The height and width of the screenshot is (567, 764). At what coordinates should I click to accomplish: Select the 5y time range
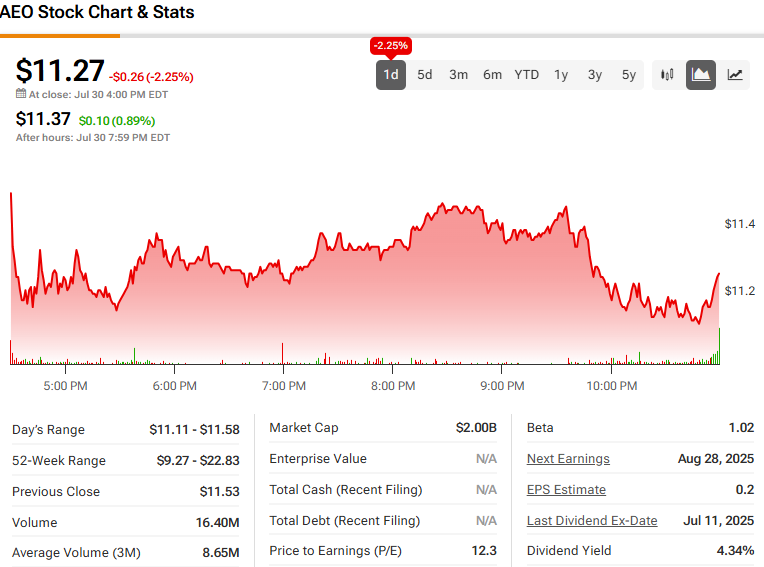[629, 75]
